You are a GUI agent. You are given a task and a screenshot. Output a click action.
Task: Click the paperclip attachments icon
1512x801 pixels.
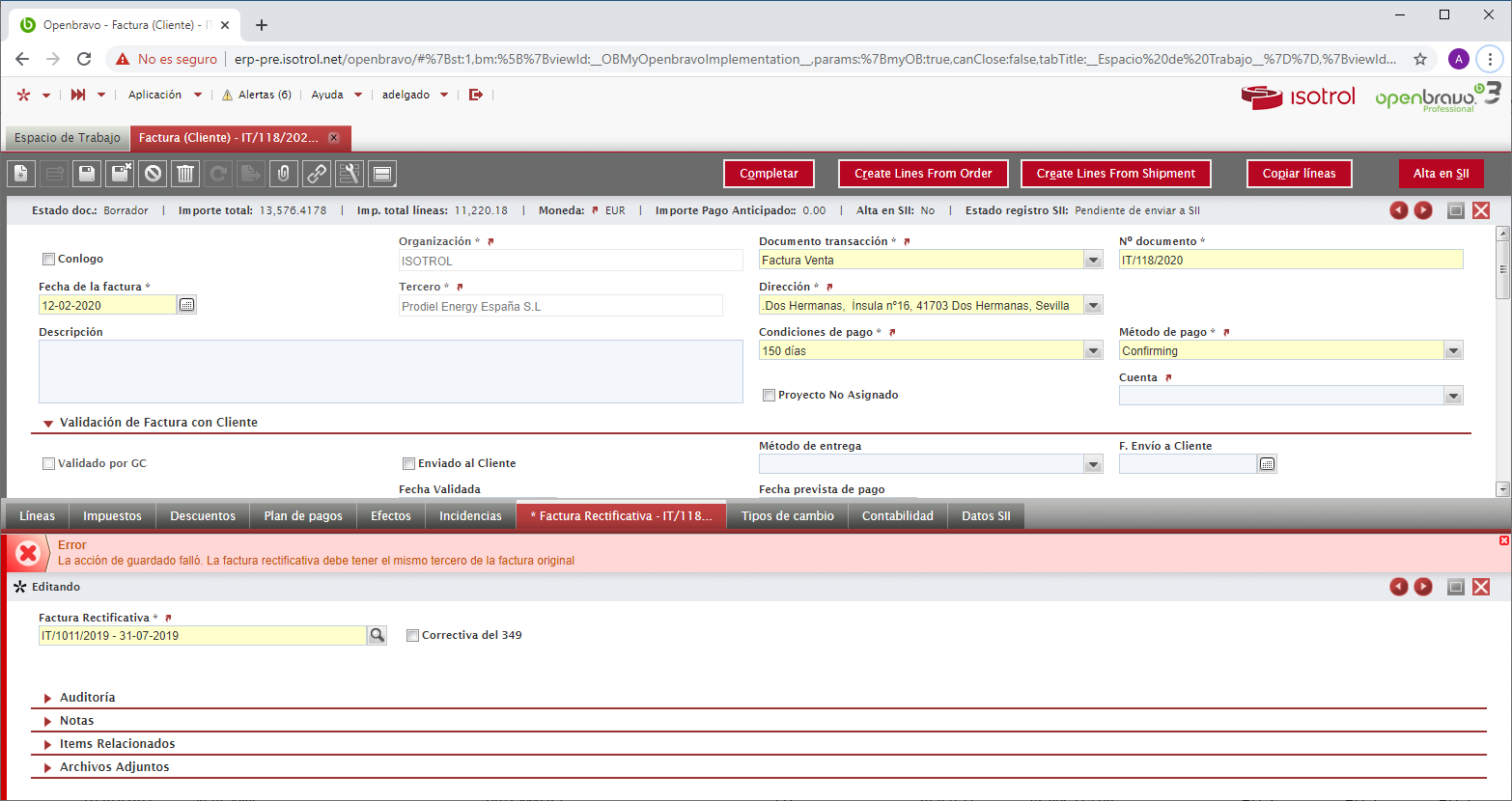[284, 174]
